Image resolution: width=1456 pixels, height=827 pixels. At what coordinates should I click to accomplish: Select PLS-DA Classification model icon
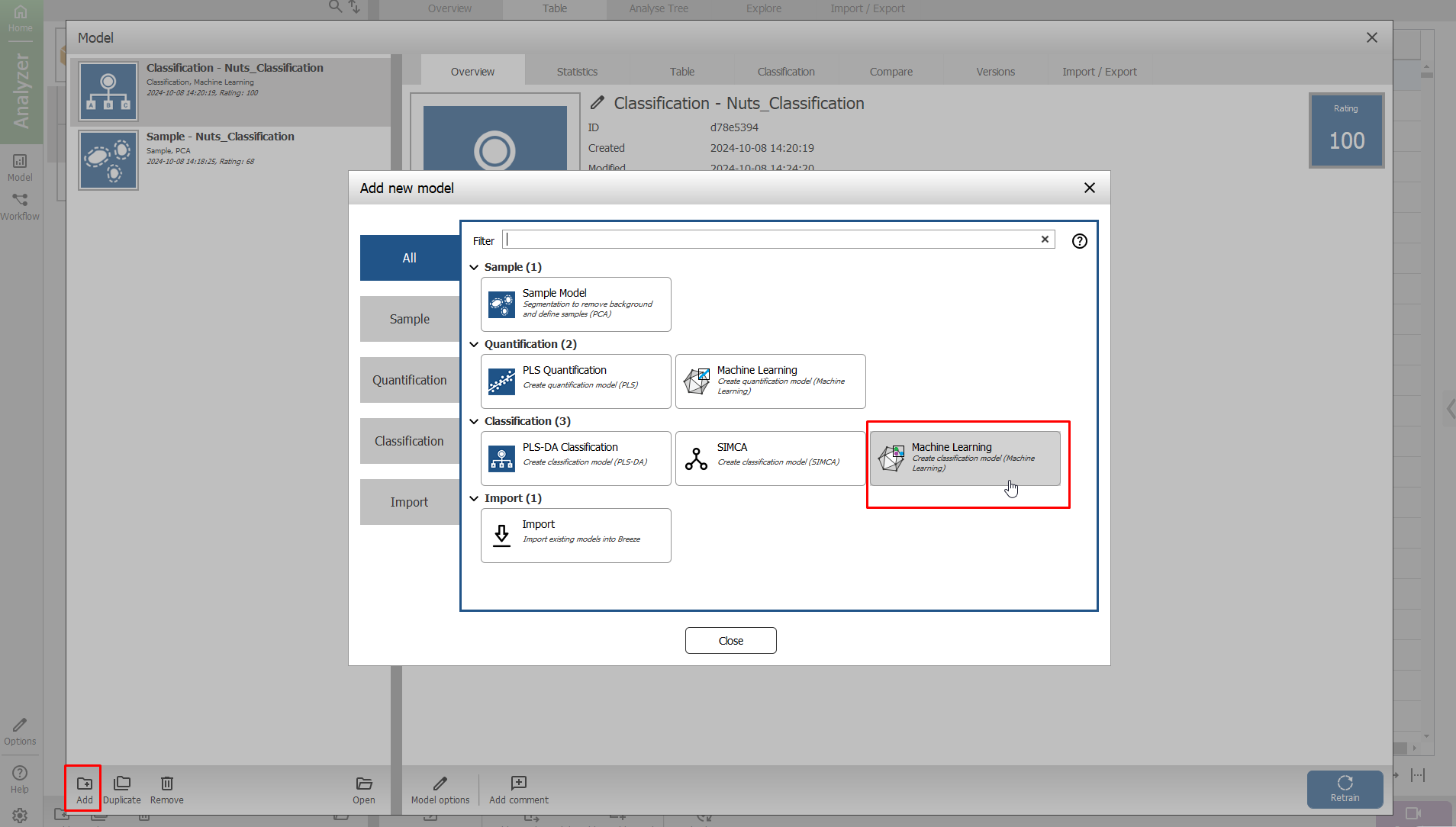click(x=501, y=459)
